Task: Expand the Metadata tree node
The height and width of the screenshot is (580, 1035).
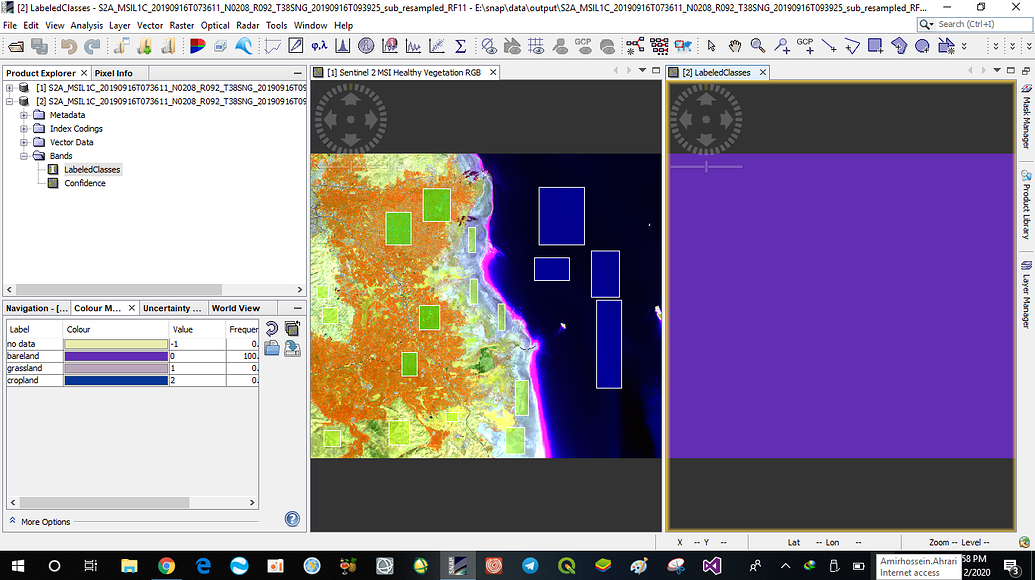Action: [x=22, y=115]
